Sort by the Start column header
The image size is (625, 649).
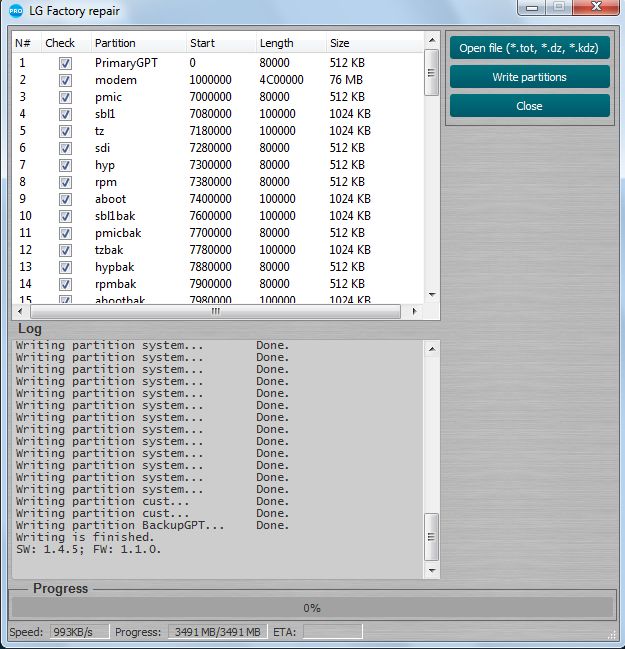(x=221, y=43)
